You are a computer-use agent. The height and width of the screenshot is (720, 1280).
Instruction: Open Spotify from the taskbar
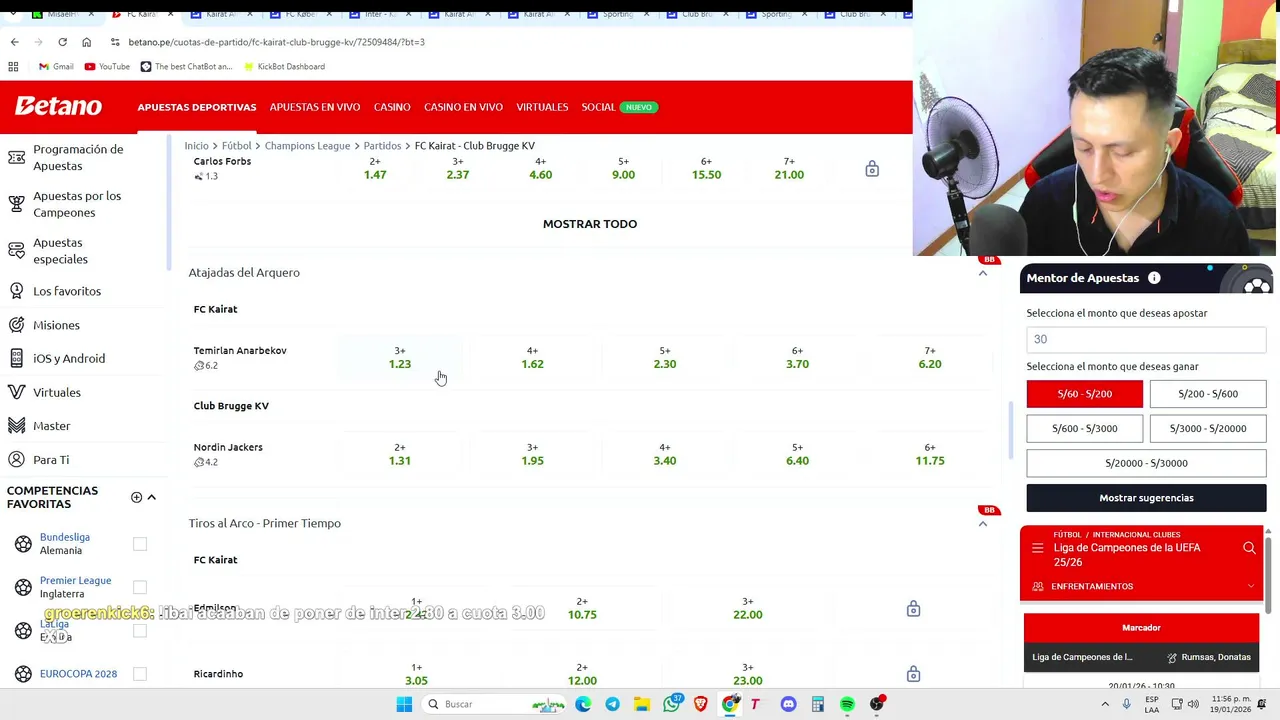[x=847, y=704]
